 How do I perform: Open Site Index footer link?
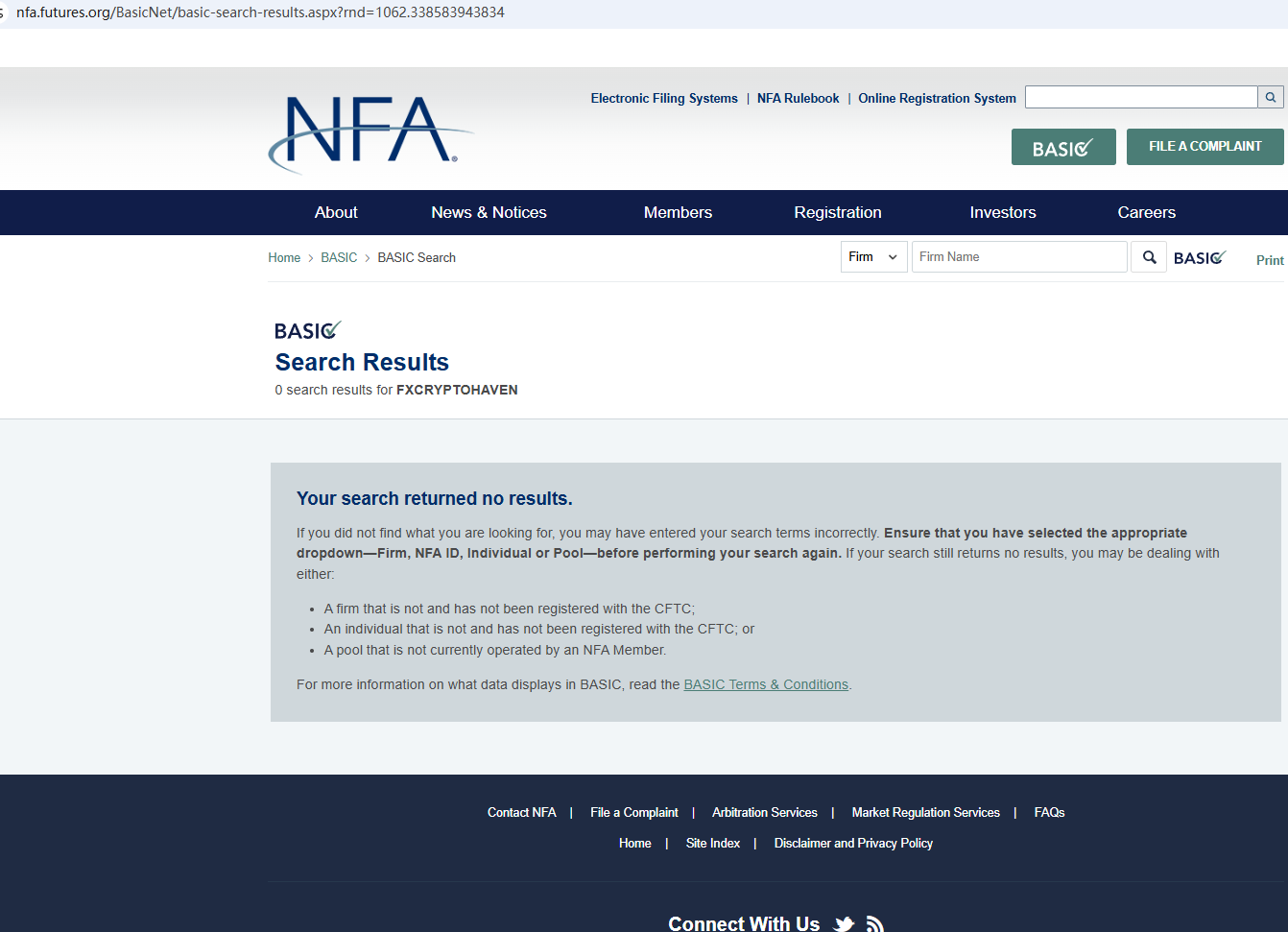(x=713, y=843)
